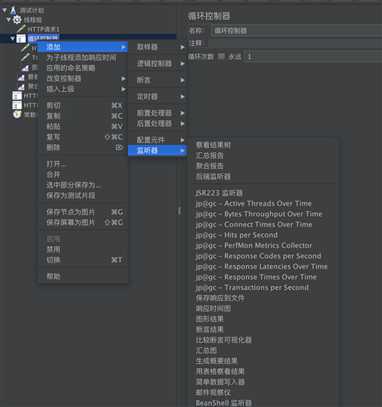Choose 剪切 from the context menu
The width and height of the screenshot is (382, 407).
83,106
